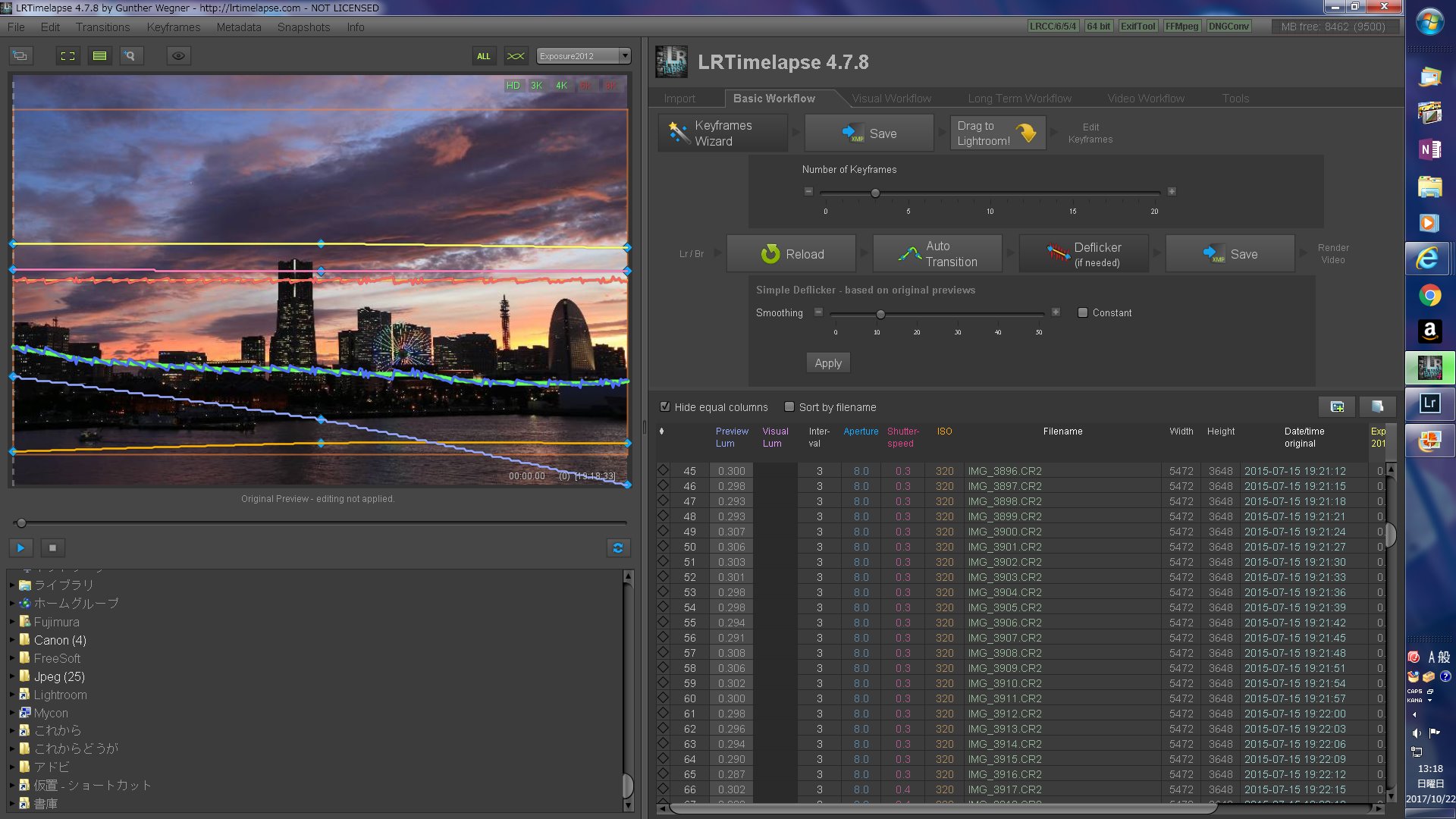Viewport: 1456px width, 819px height.
Task: Enable Constant deflicker checkbox
Action: click(1083, 312)
